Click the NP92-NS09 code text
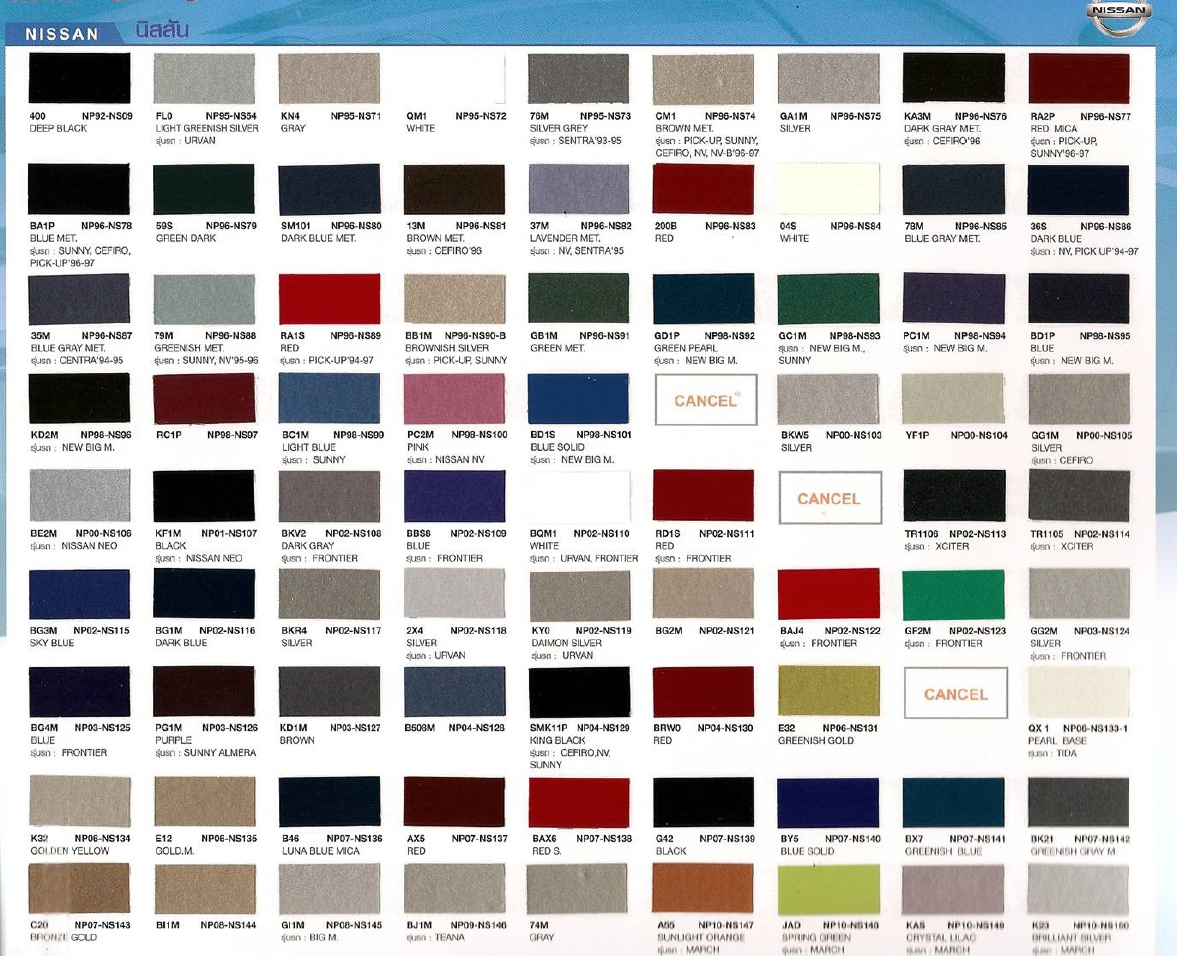Image resolution: width=1177 pixels, height=956 pixels. [107, 116]
